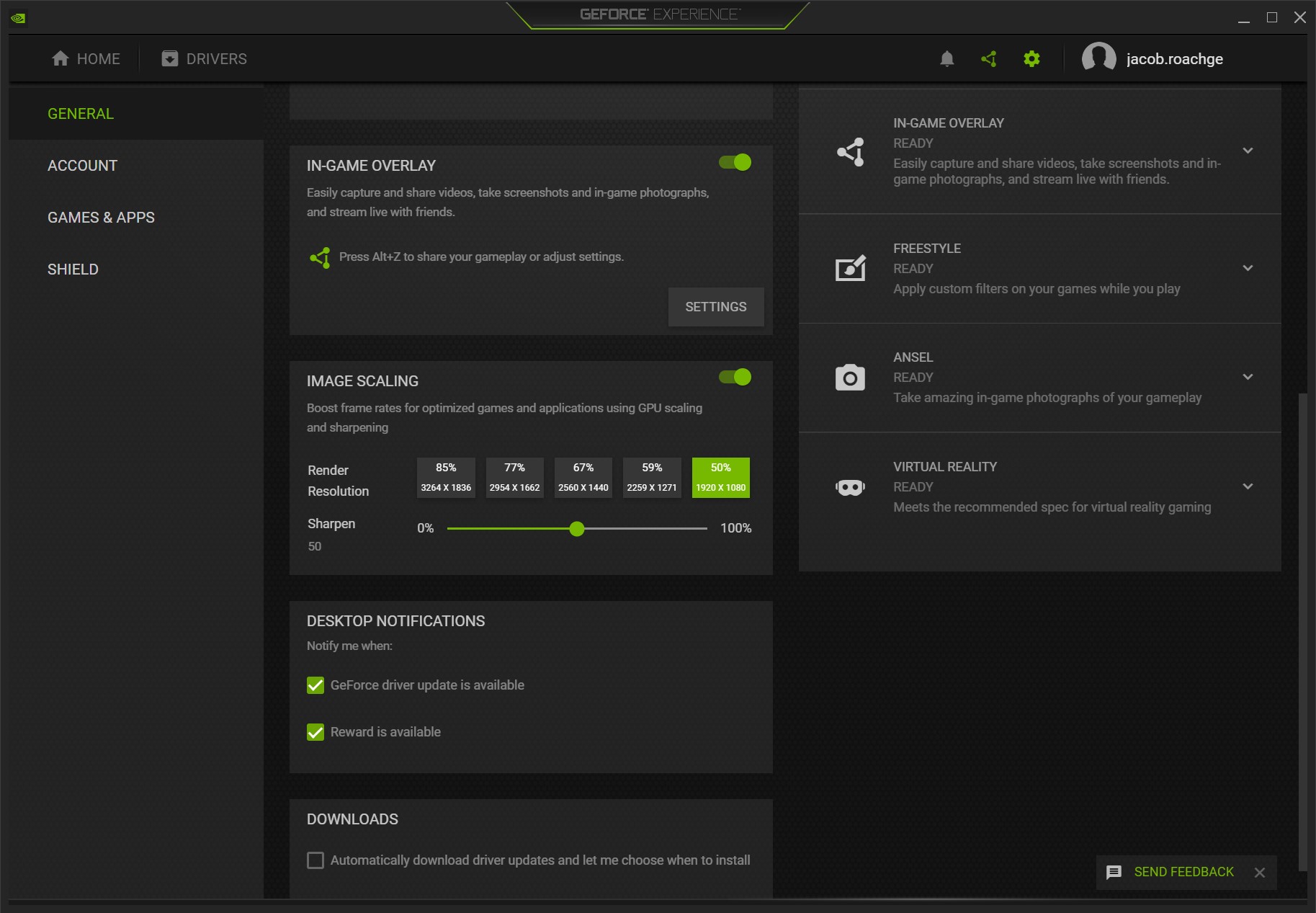Screen dimensions: 1316x913
Task: Open SHIELD settings section
Action: click(136, 270)
